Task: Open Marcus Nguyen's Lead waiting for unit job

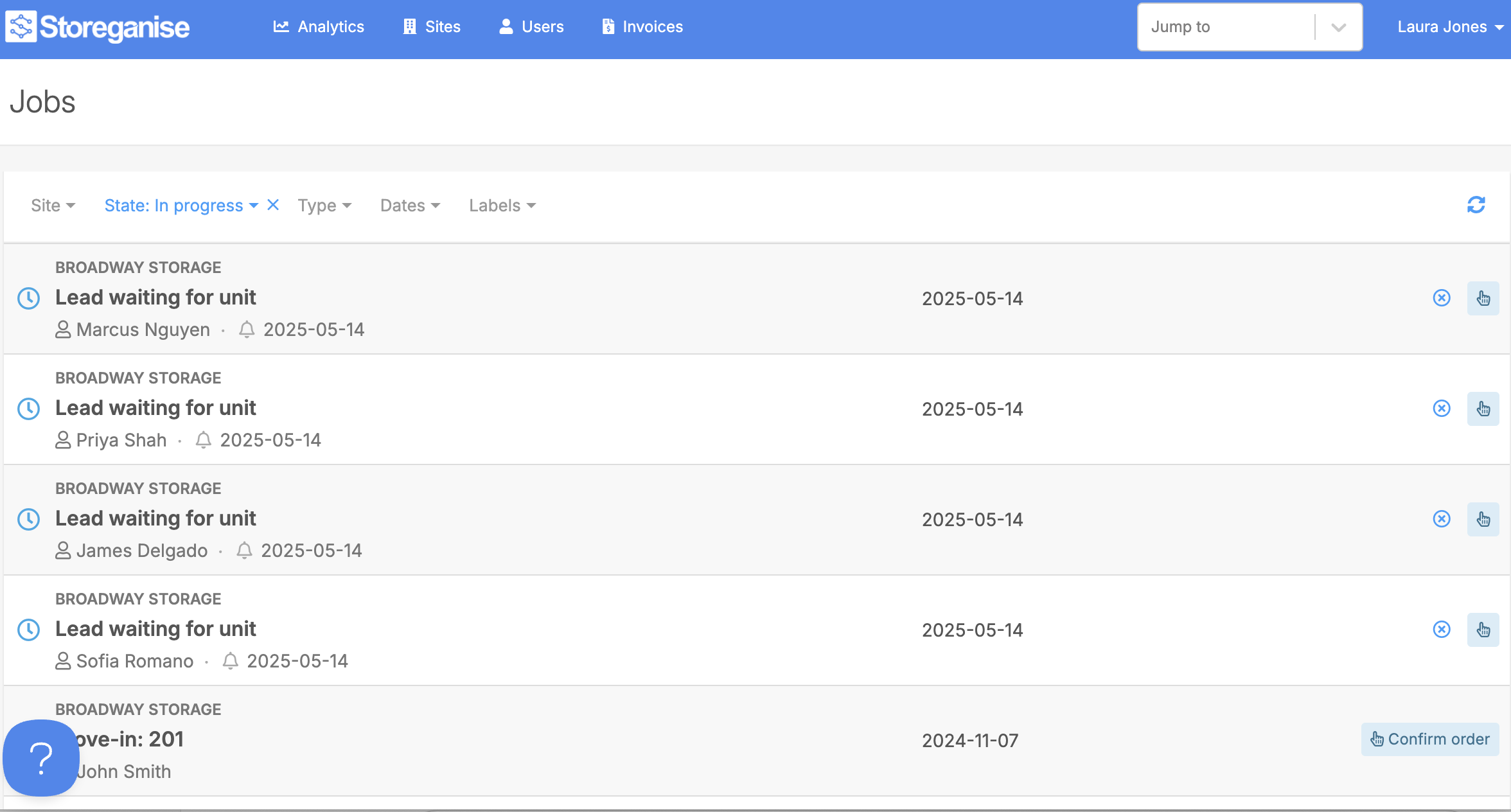Action: pyautogui.click(x=155, y=297)
